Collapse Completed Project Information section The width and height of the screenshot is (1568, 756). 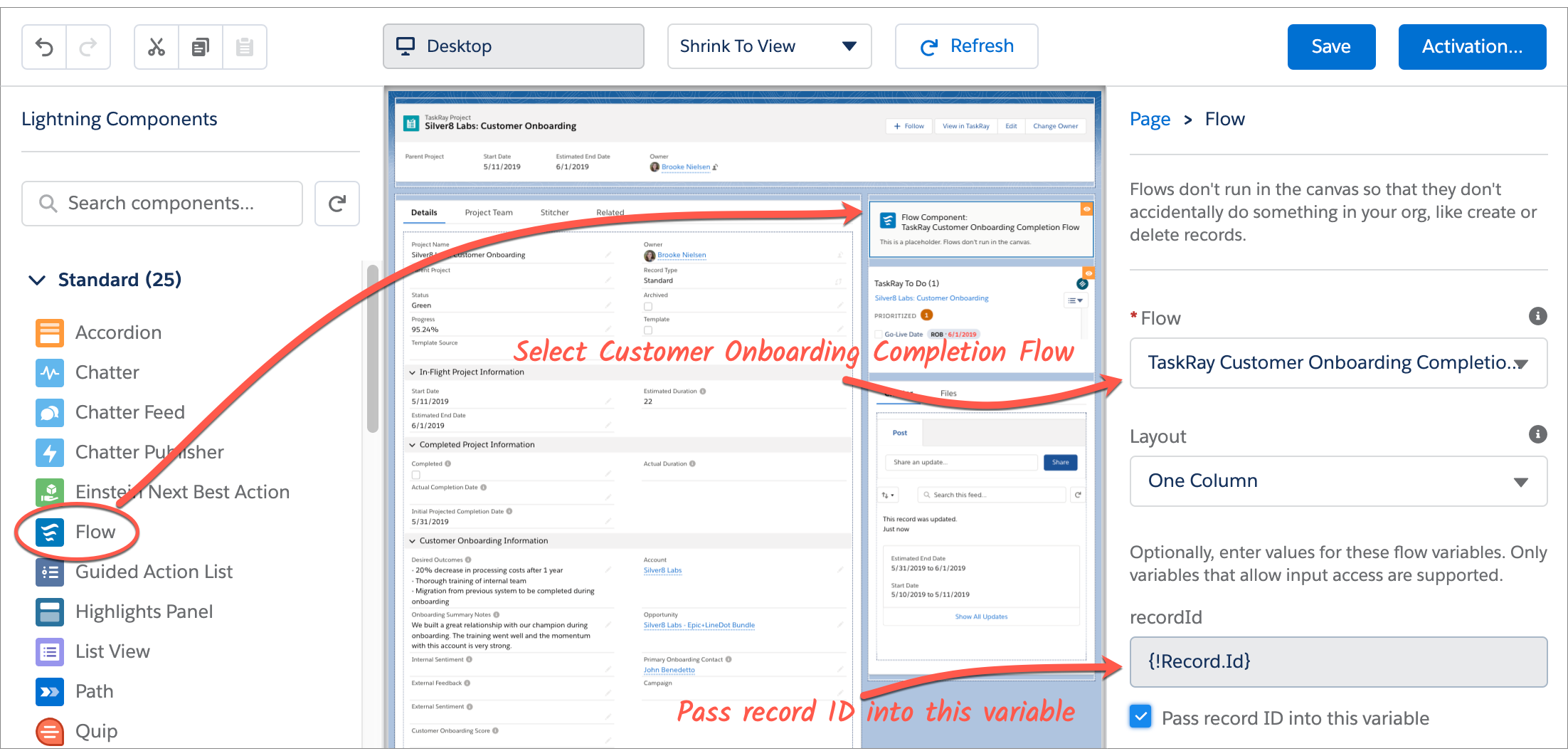pos(413,445)
